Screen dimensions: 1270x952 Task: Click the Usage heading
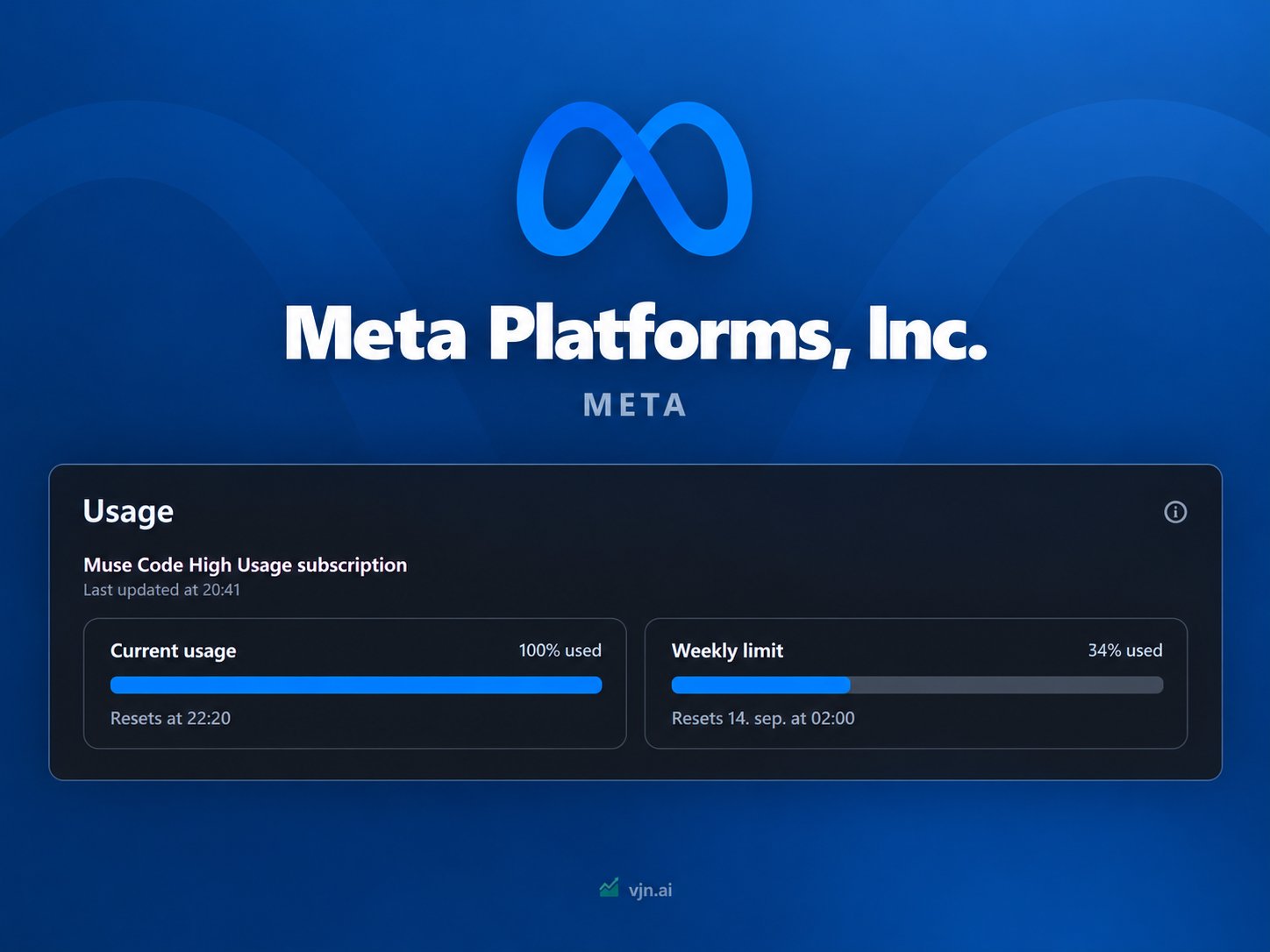(x=128, y=511)
